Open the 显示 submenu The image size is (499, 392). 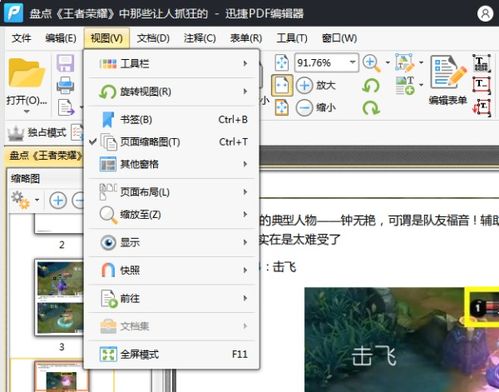click(172, 242)
